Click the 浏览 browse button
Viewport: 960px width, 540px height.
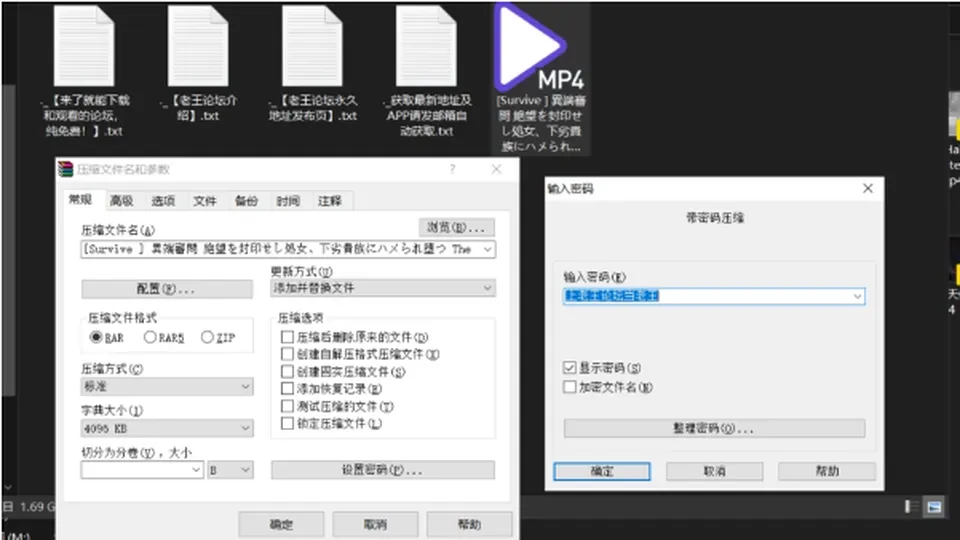457,228
